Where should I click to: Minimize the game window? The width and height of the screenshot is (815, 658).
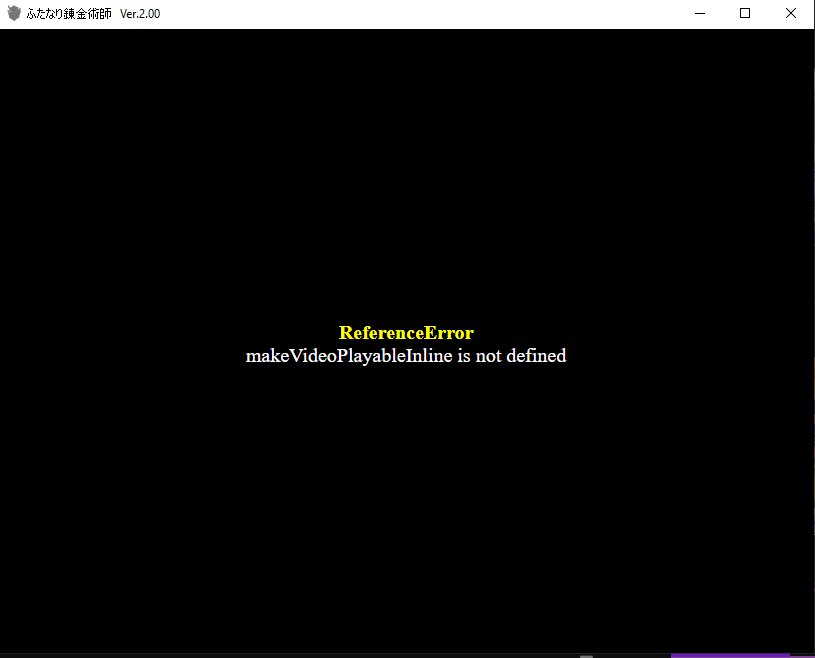(699, 14)
